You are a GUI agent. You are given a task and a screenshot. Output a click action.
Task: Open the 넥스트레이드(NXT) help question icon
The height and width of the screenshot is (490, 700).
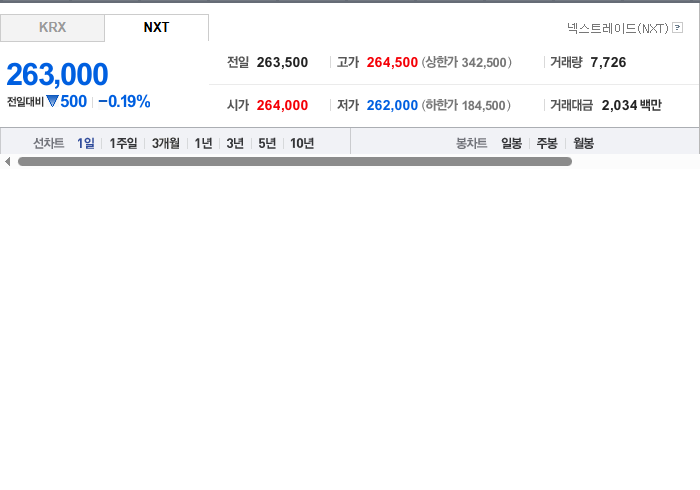point(677,28)
